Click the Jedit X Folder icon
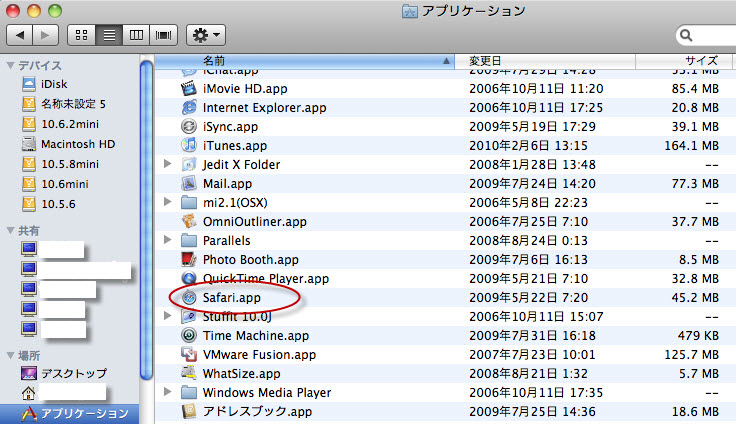 189,164
